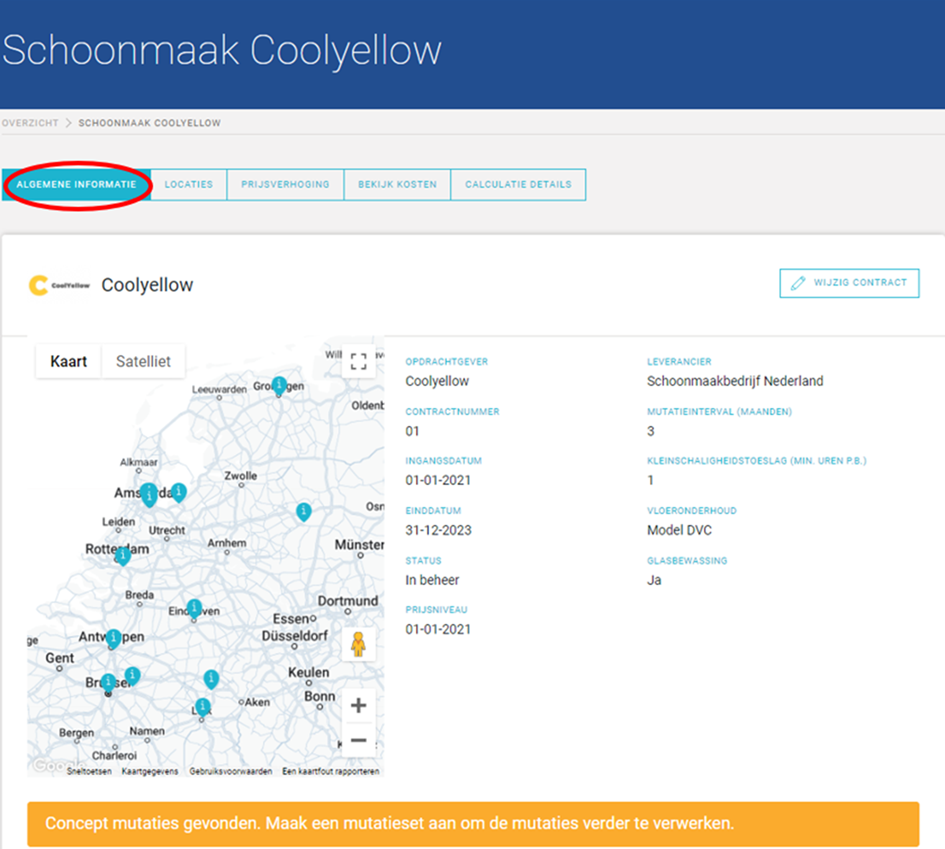Viewport: 945px width, 849px height.
Task: Click the Concept mutaties gevonden banner
Action: [473, 824]
